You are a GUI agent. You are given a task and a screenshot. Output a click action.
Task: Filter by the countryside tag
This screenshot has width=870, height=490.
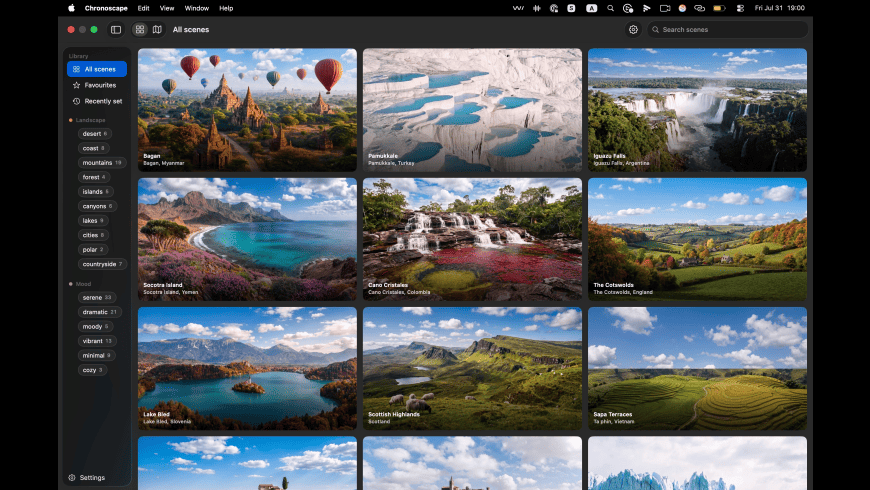102,264
